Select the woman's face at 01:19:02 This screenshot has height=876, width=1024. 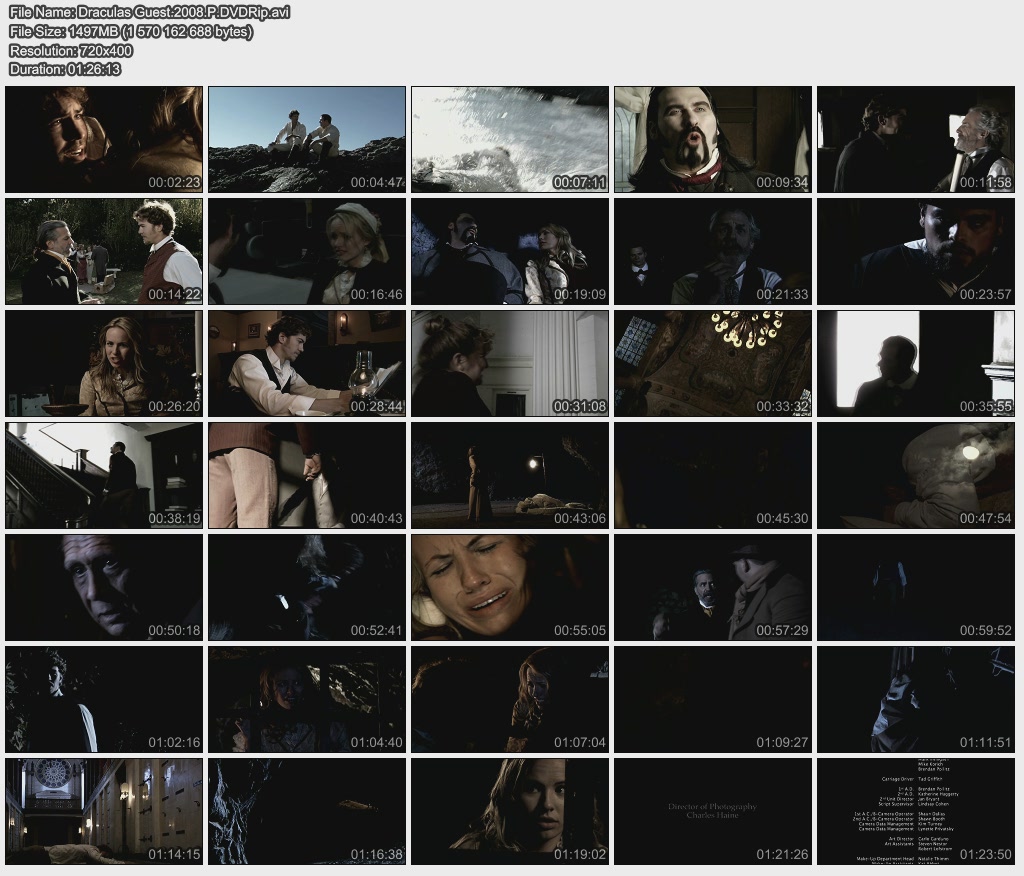pos(510,811)
